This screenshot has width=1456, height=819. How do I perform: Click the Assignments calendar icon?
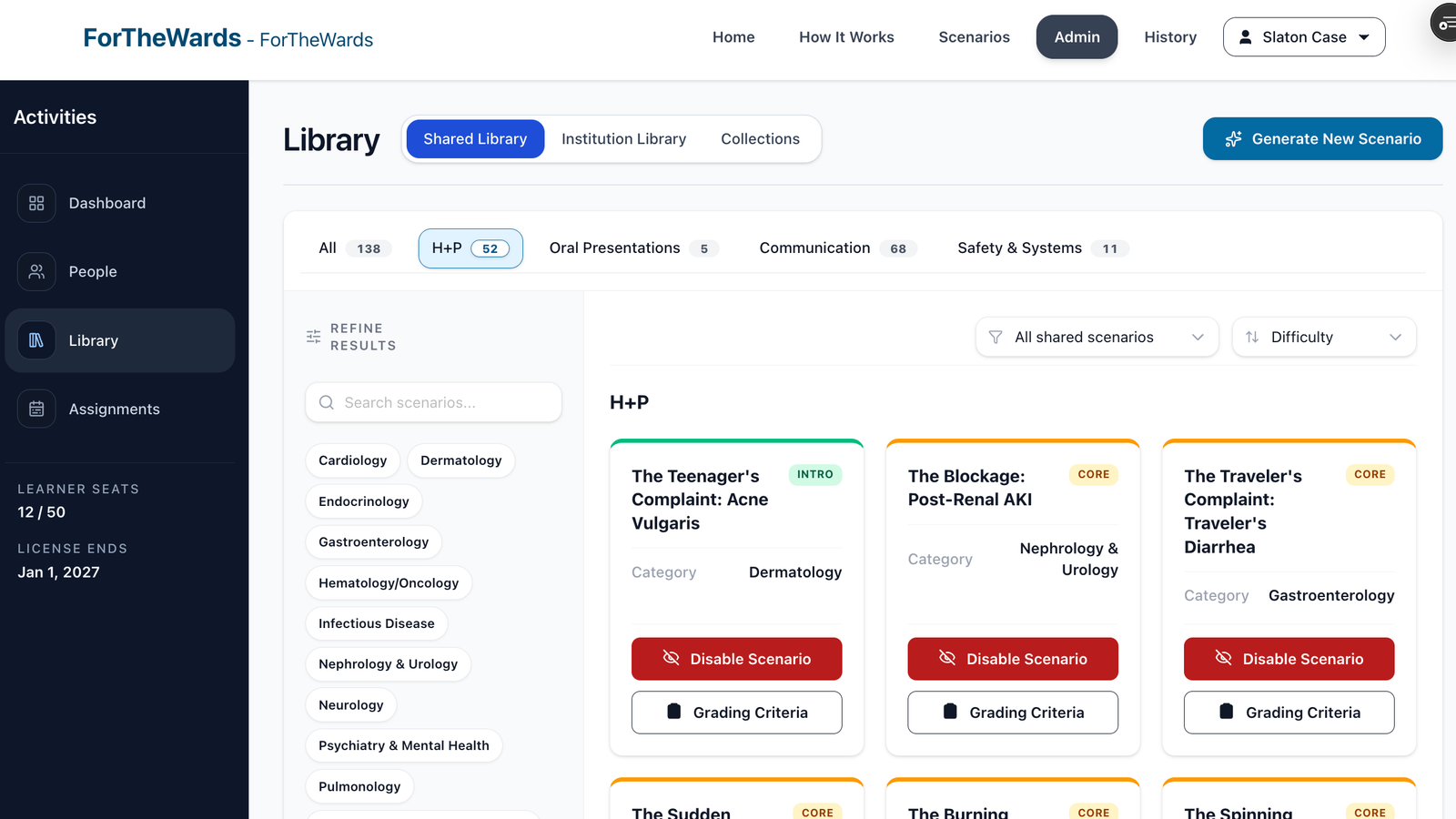point(36,409)
